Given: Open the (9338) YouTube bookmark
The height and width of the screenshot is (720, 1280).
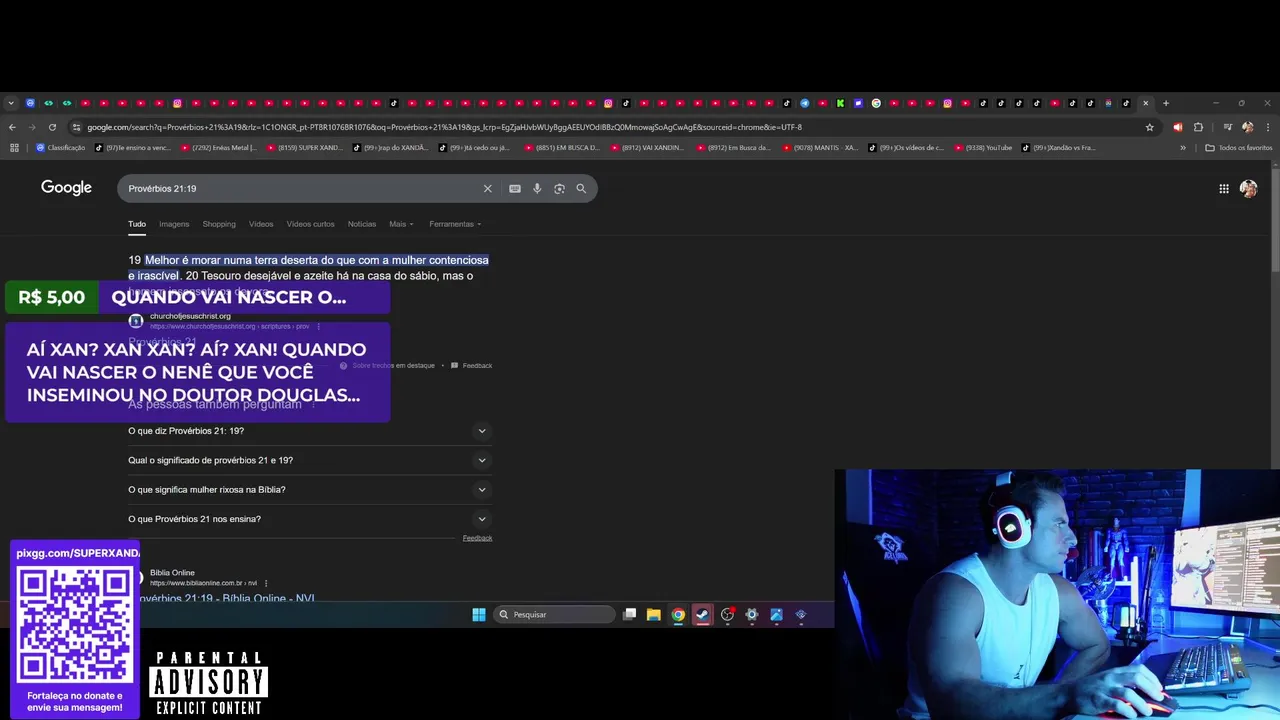Looking at the screenshot, I should coord(983,148).
